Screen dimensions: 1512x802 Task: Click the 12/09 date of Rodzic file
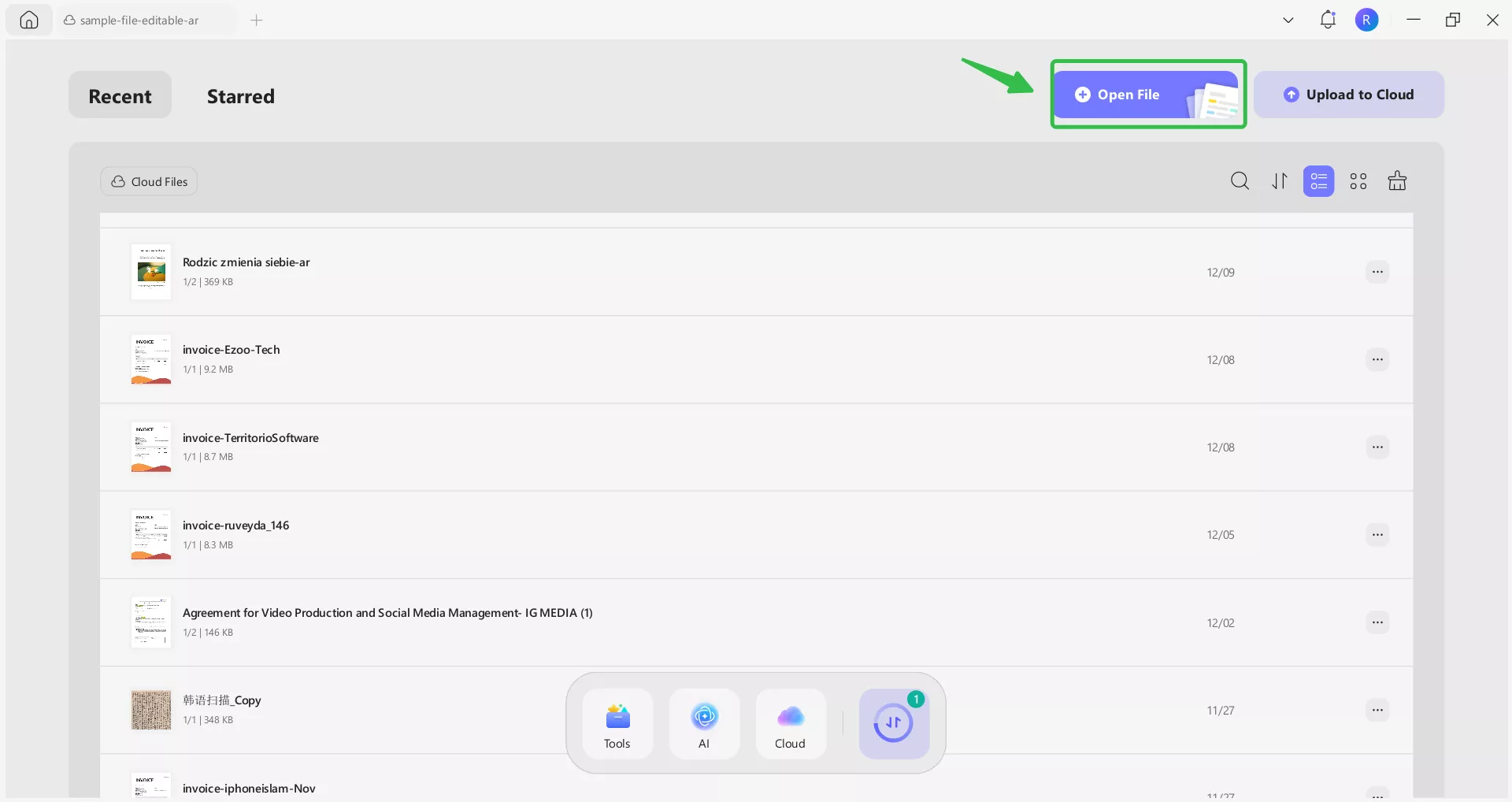coord(1221,273)
